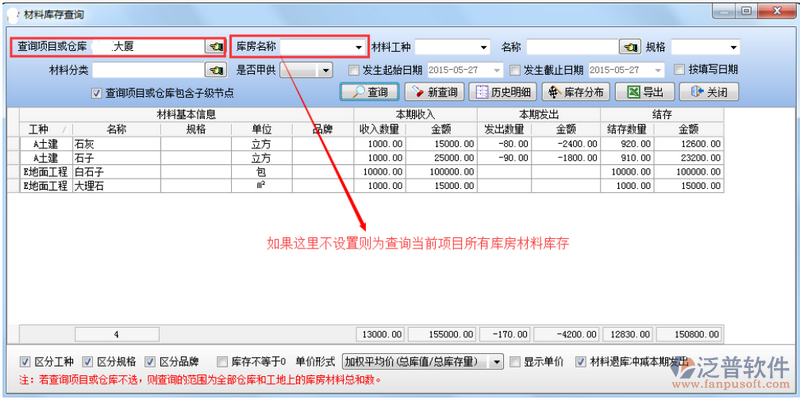Toggle the 区分品牌 checkbox
Image resolution: width=800 pixels, height=400 pixels.
point(151,361)
